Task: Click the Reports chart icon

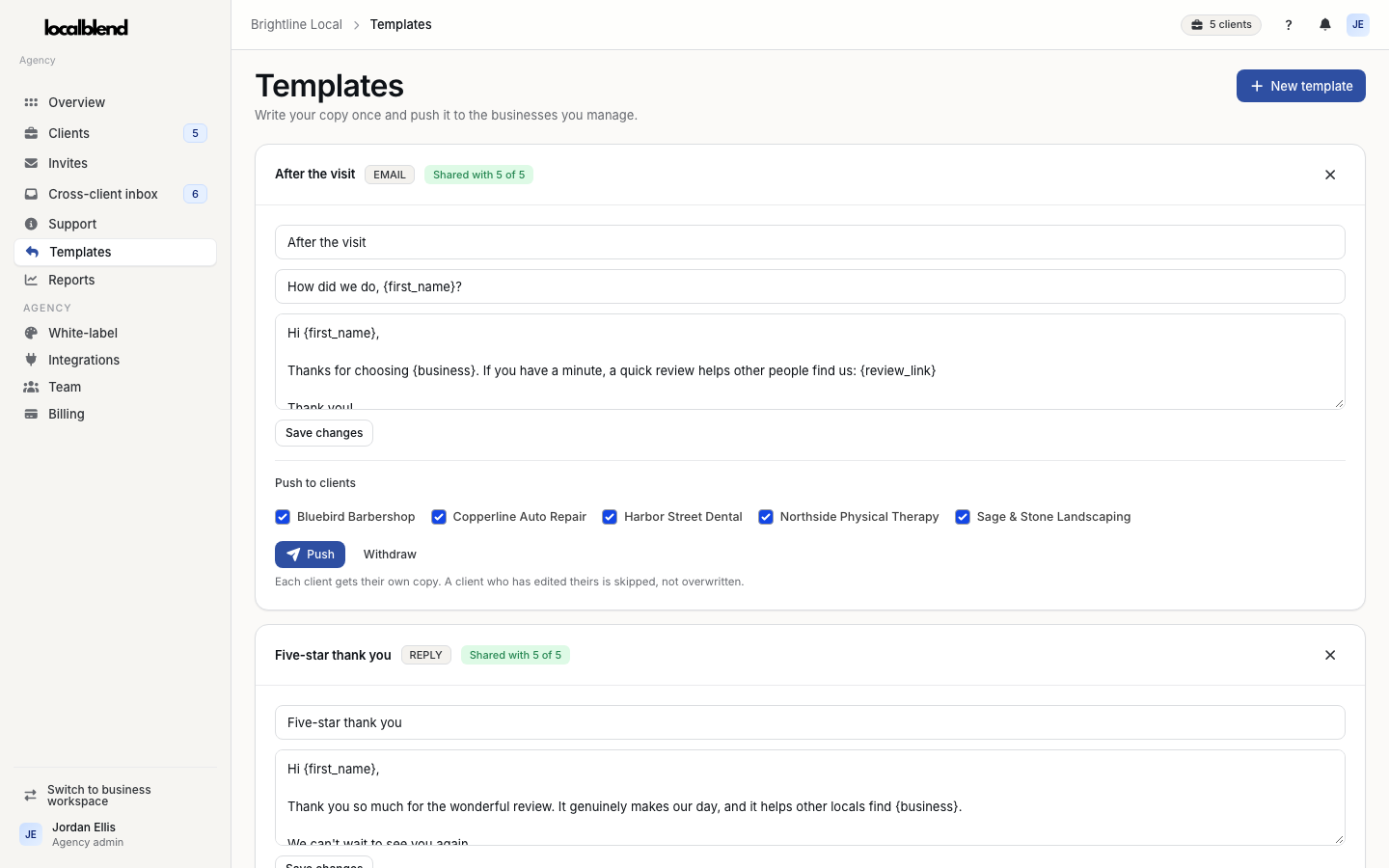Action: [x=31, y=280]
